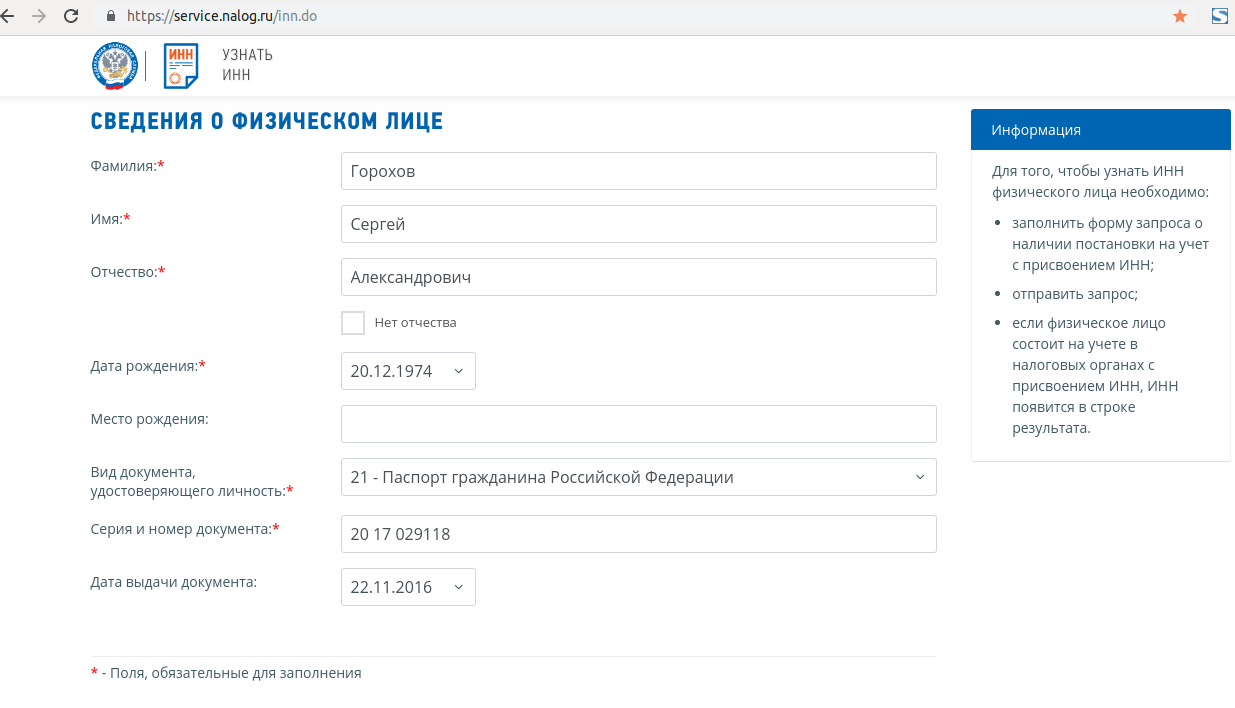Click the browser back arrow
Screen dimensions: 1235x708
[x=8, y=16]
